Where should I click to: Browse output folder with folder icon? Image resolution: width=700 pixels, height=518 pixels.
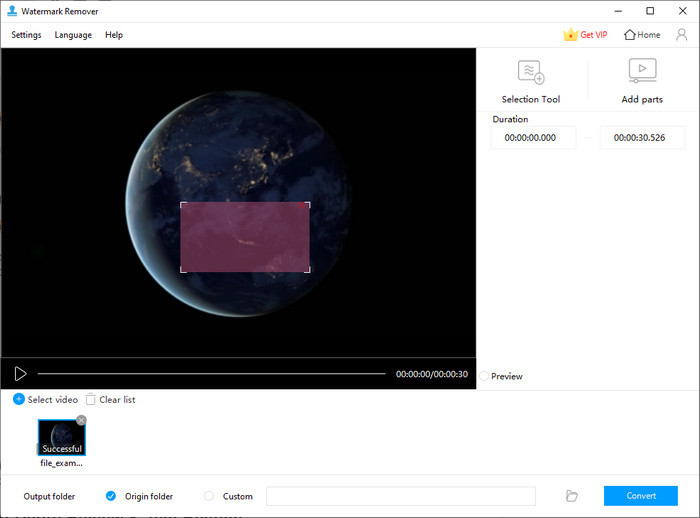571,496
